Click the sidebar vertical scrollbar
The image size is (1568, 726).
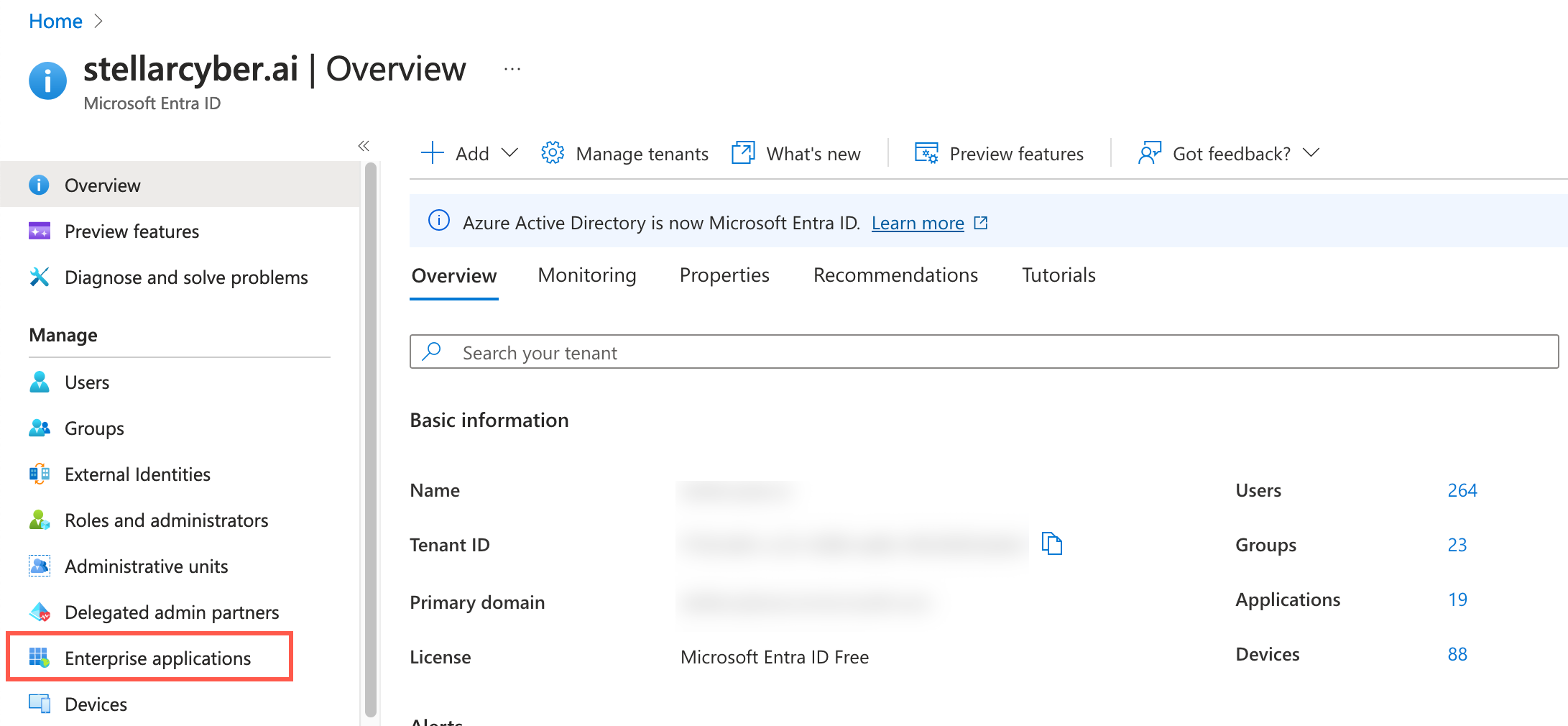370,438
